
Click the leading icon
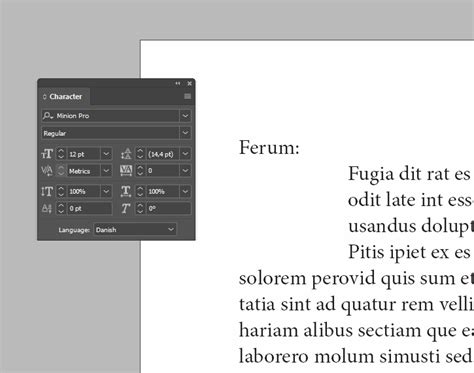[126, 154]
